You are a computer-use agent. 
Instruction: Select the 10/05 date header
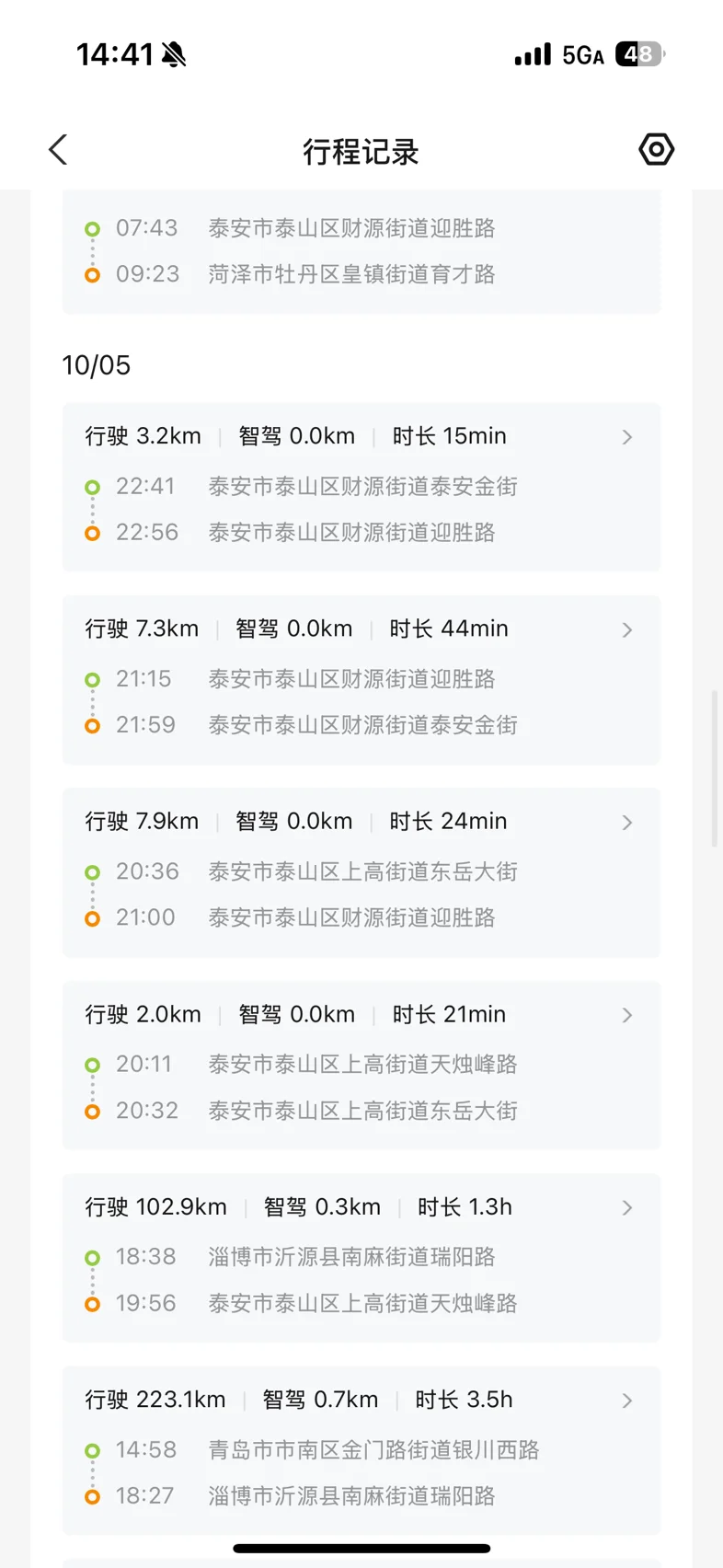pos(97,366)
